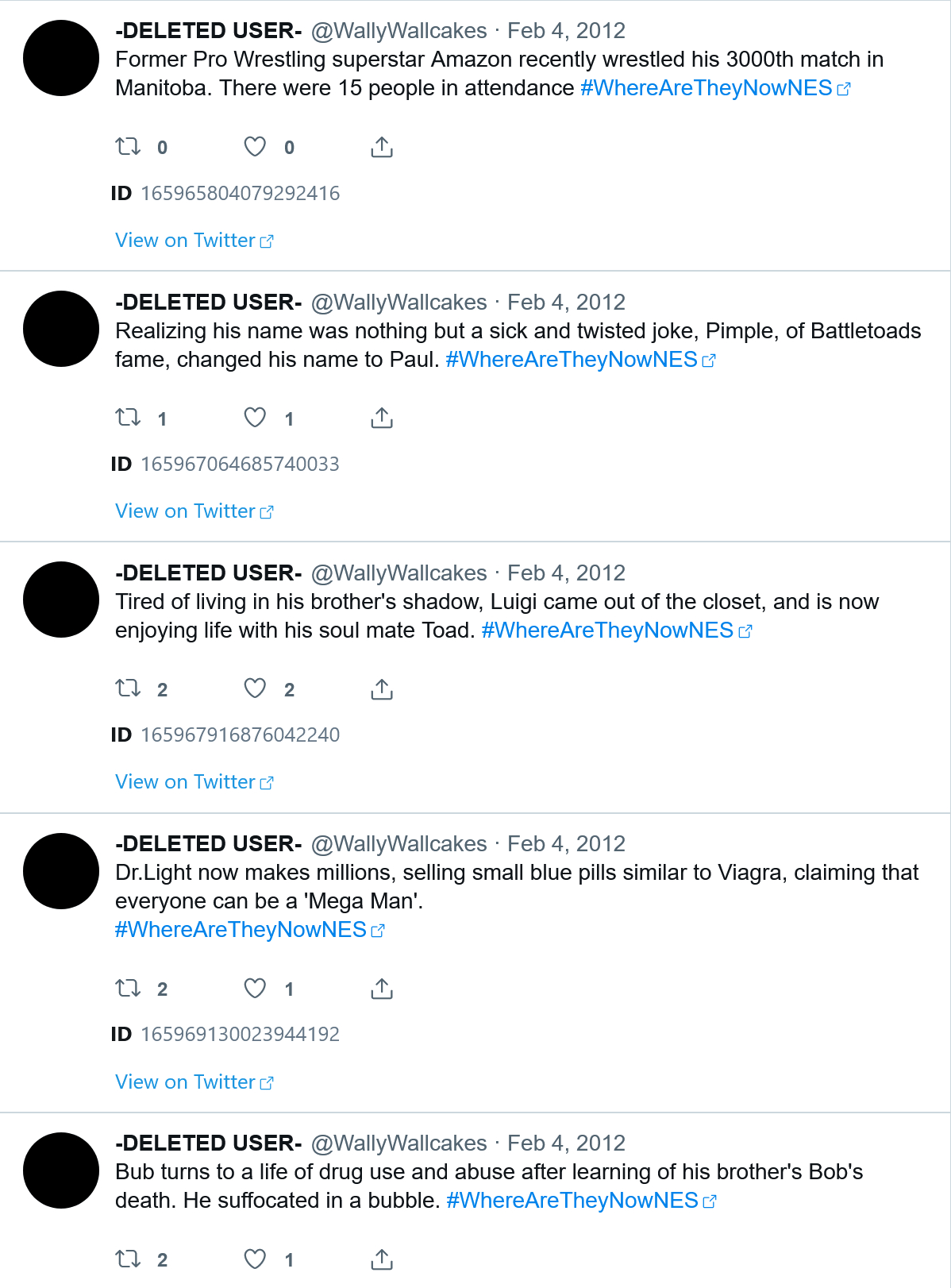Open View on Twitter for Luigi tweet

pos(194,782)
